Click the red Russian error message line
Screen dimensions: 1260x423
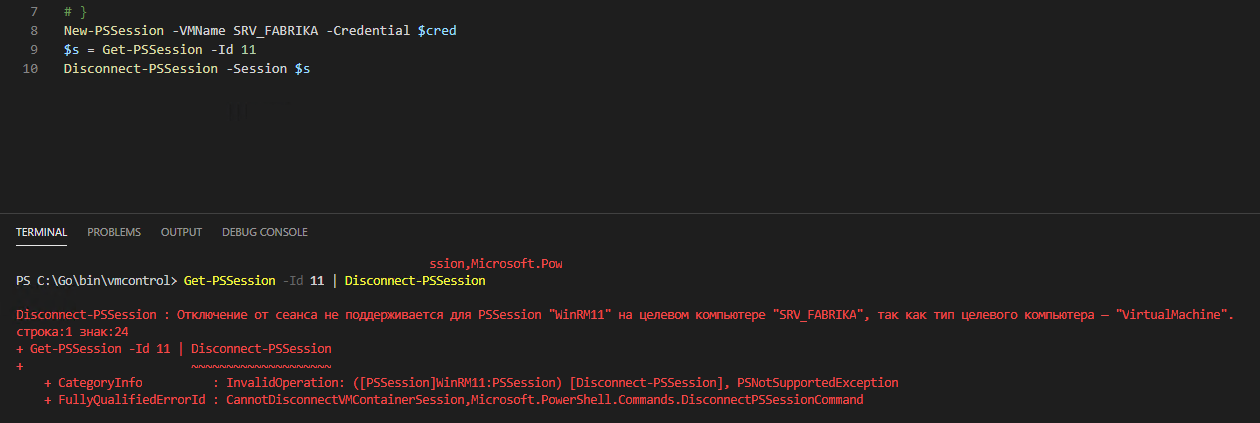[x=626, y=315]
